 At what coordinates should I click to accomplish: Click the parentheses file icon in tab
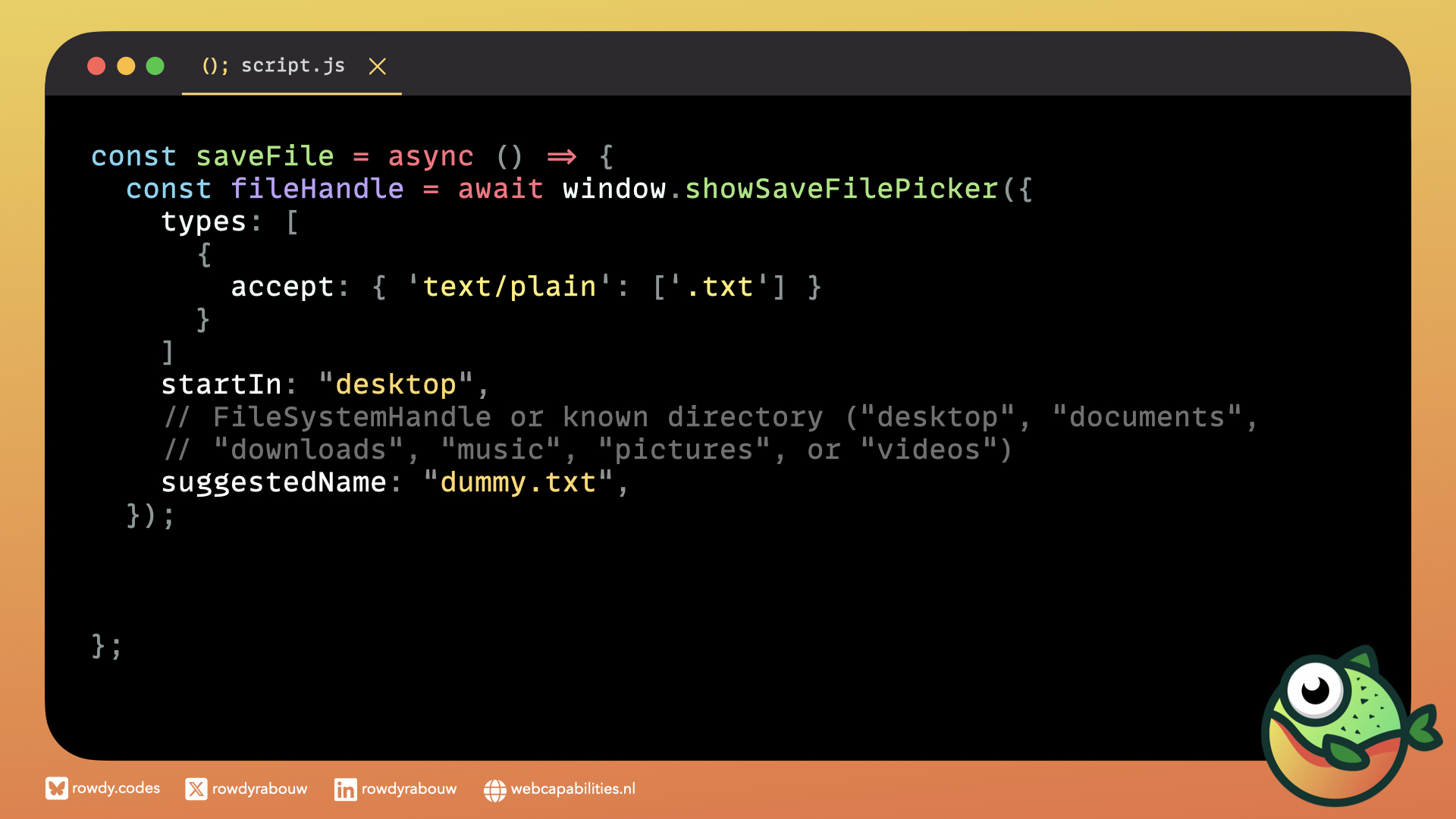pos(215,66)
